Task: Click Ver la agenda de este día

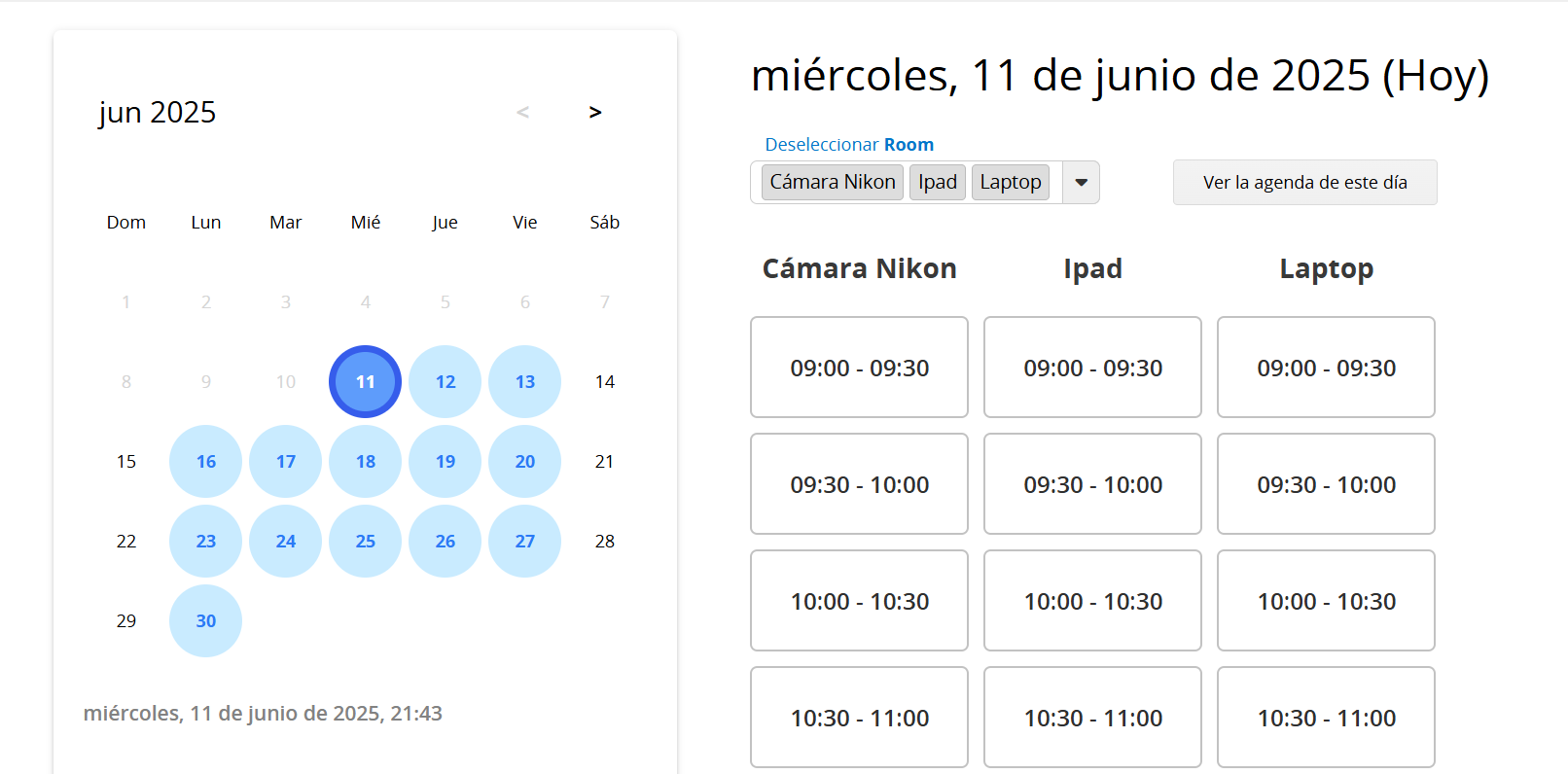Action: (1304, 183)
